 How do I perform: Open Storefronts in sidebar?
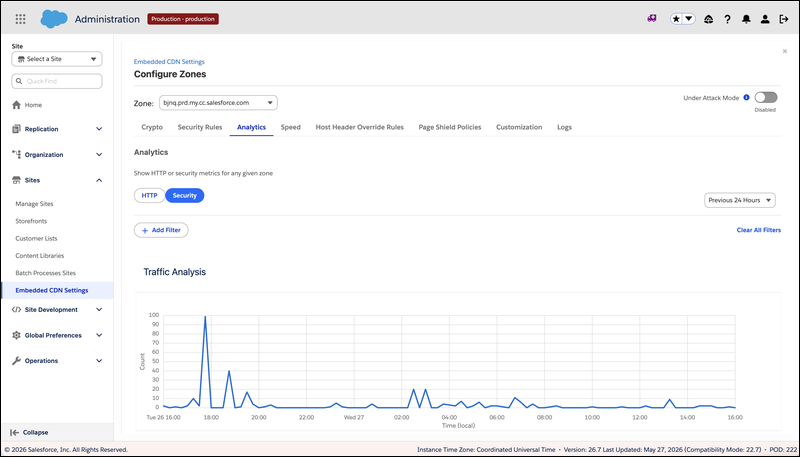tap(31, 221)
